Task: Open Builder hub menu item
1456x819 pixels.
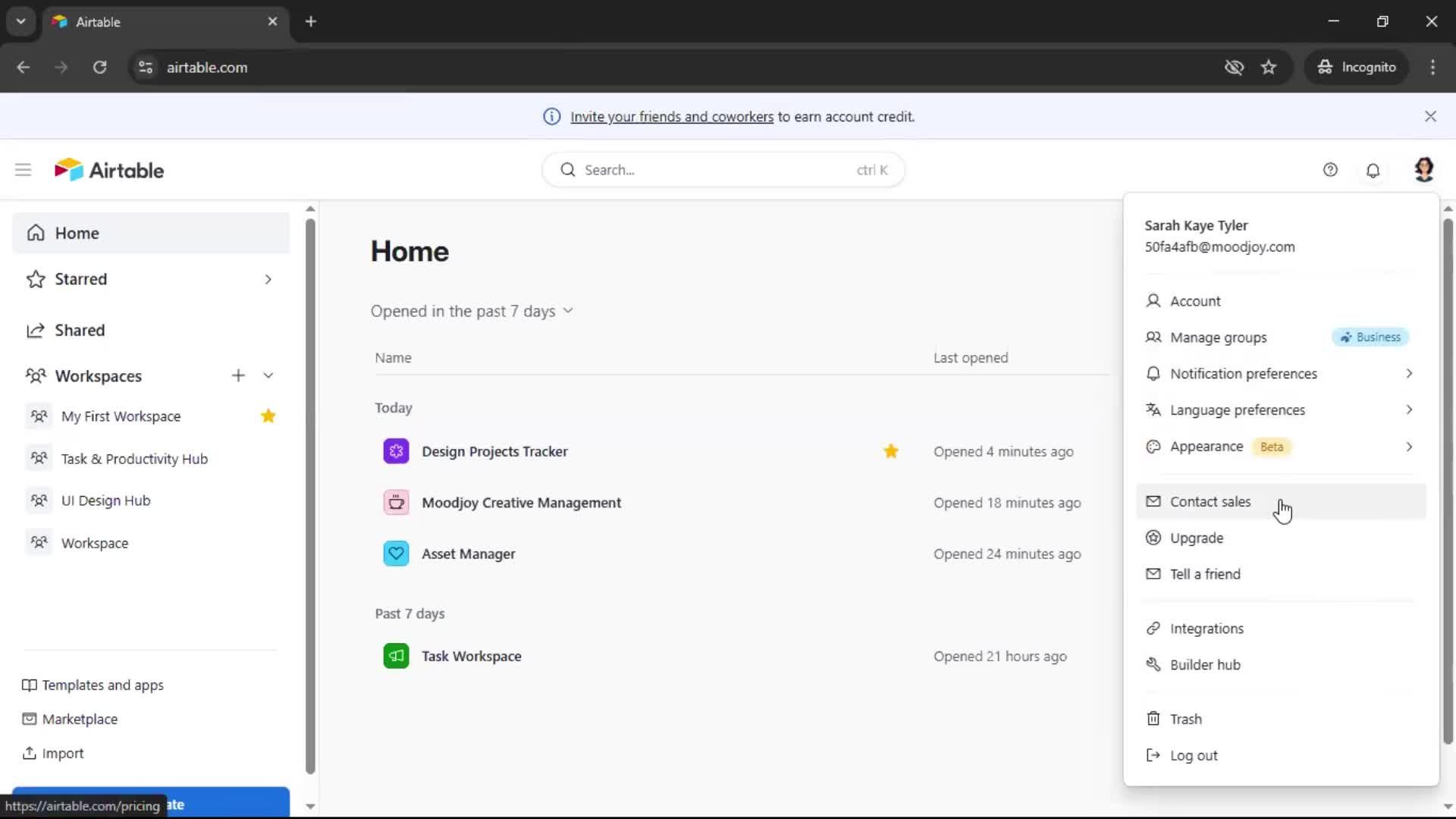Action: [1281, 665]
